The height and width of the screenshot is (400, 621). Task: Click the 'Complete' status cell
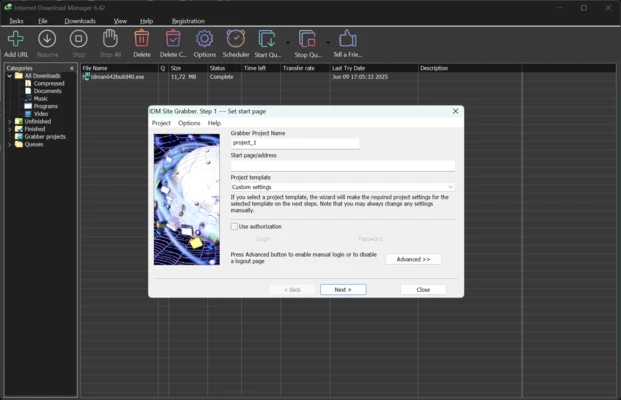(221, 77)
